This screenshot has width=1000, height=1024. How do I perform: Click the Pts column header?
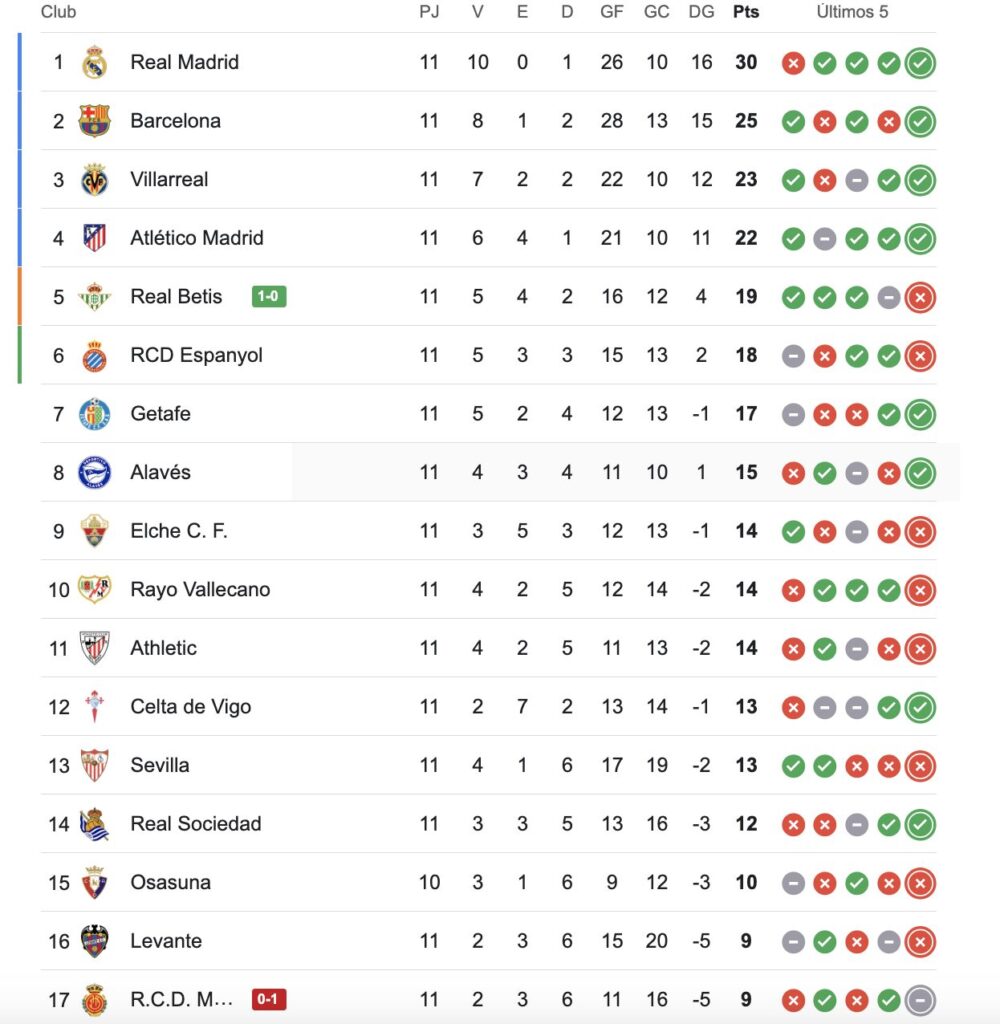(x=745, y=12)
